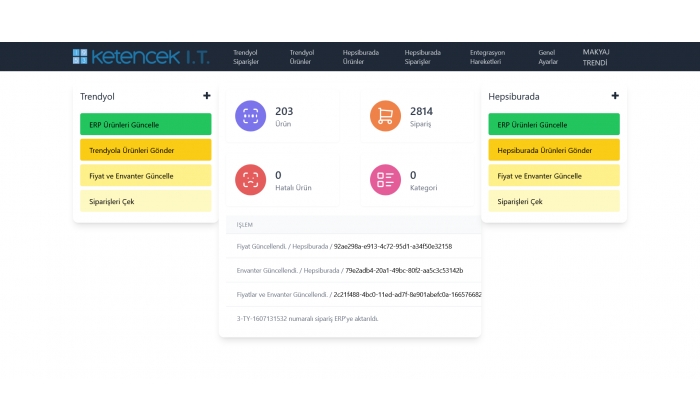
Task: Click Trendyol Siparişleri Çek button
Action: (146, 201)
